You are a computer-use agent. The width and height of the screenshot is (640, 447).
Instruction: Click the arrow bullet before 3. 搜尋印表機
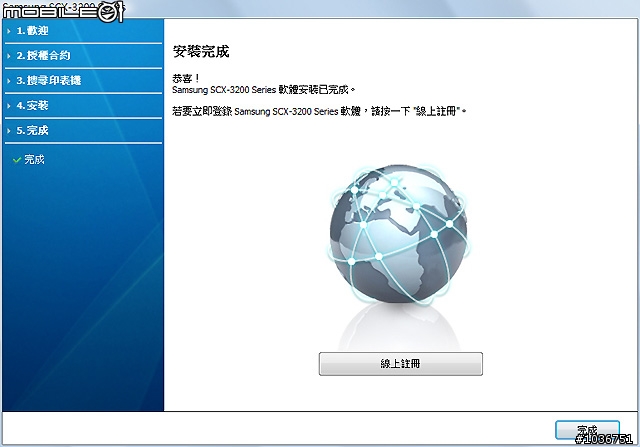pyautogui.click(x=9, y=81)
